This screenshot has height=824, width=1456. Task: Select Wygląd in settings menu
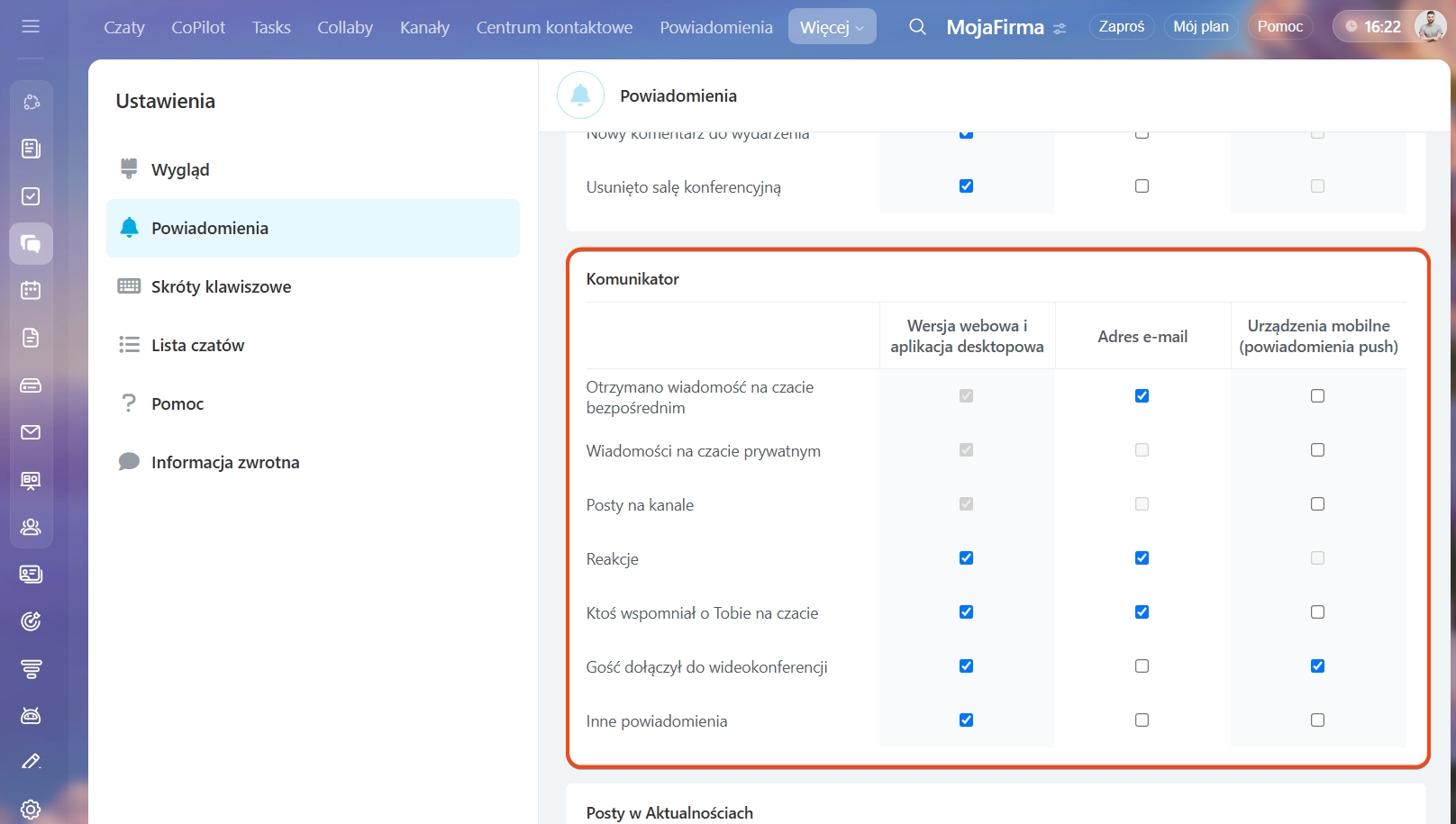180,169
